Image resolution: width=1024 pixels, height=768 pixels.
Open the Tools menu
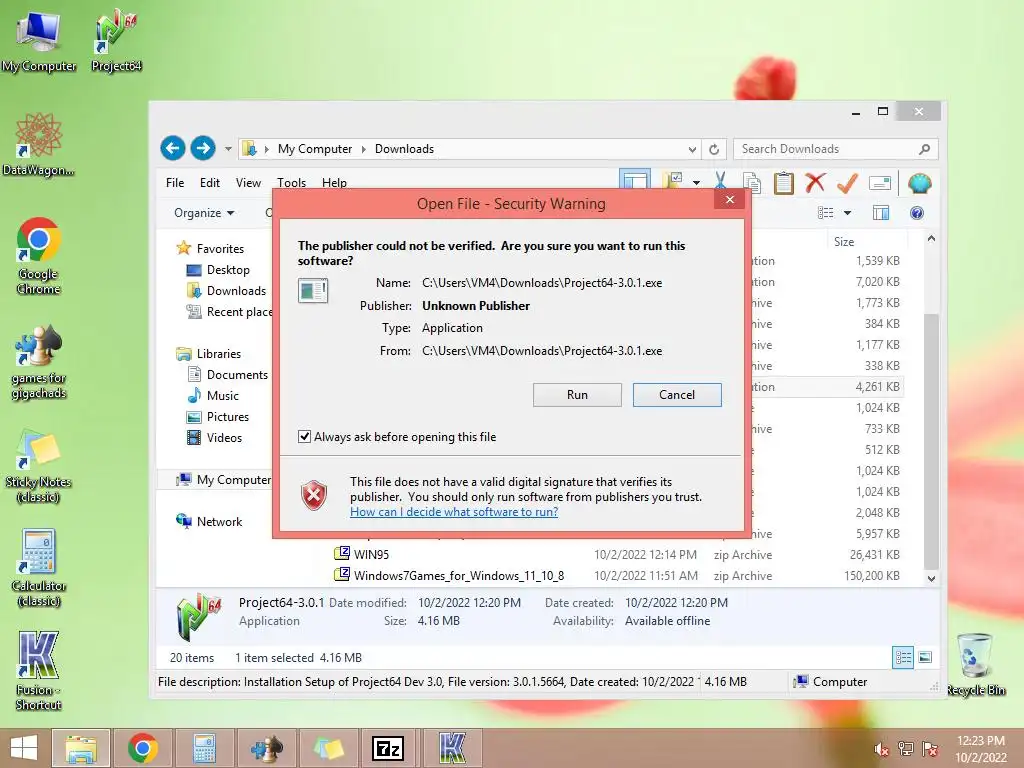[291, 183]
